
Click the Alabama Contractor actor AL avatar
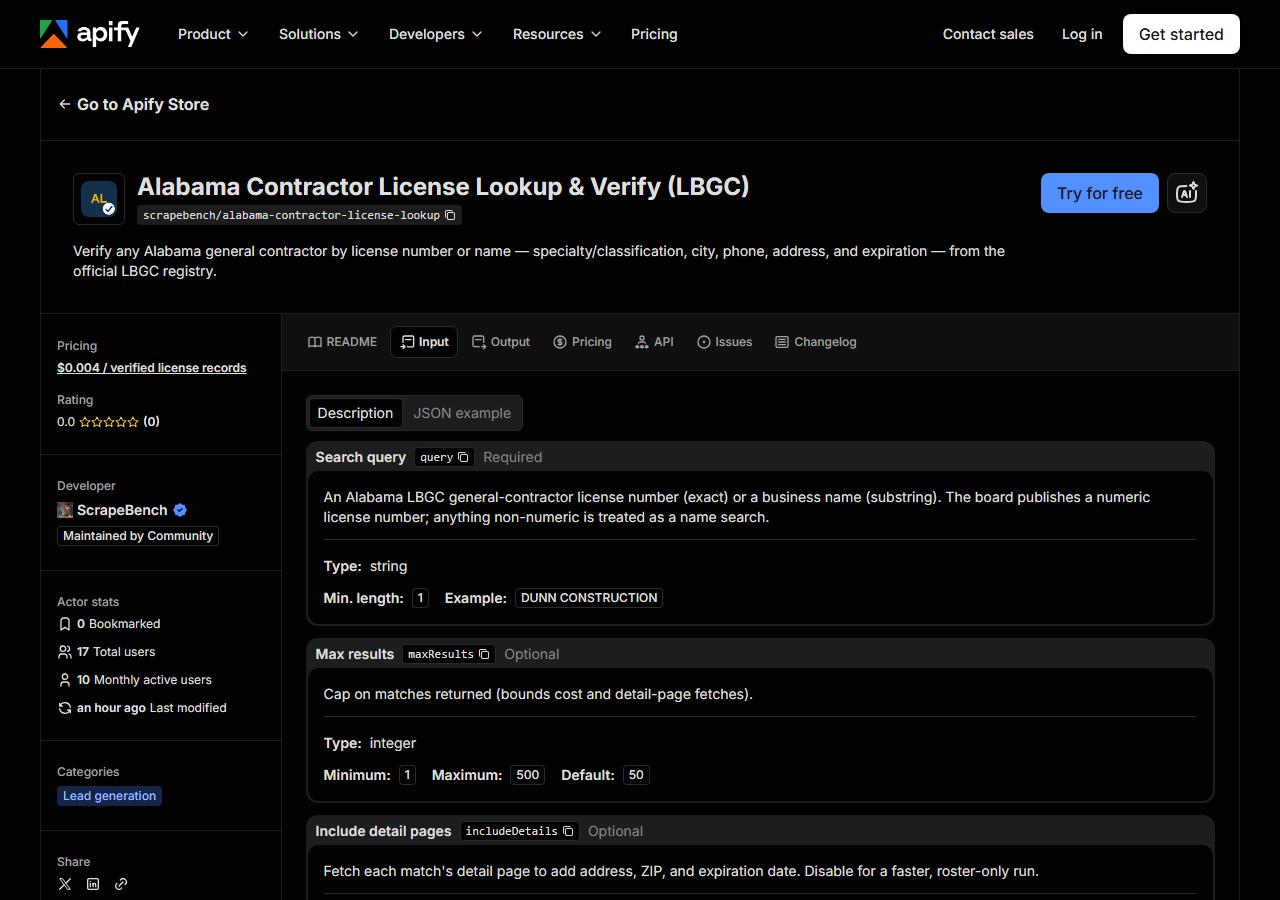pos(99,199)
